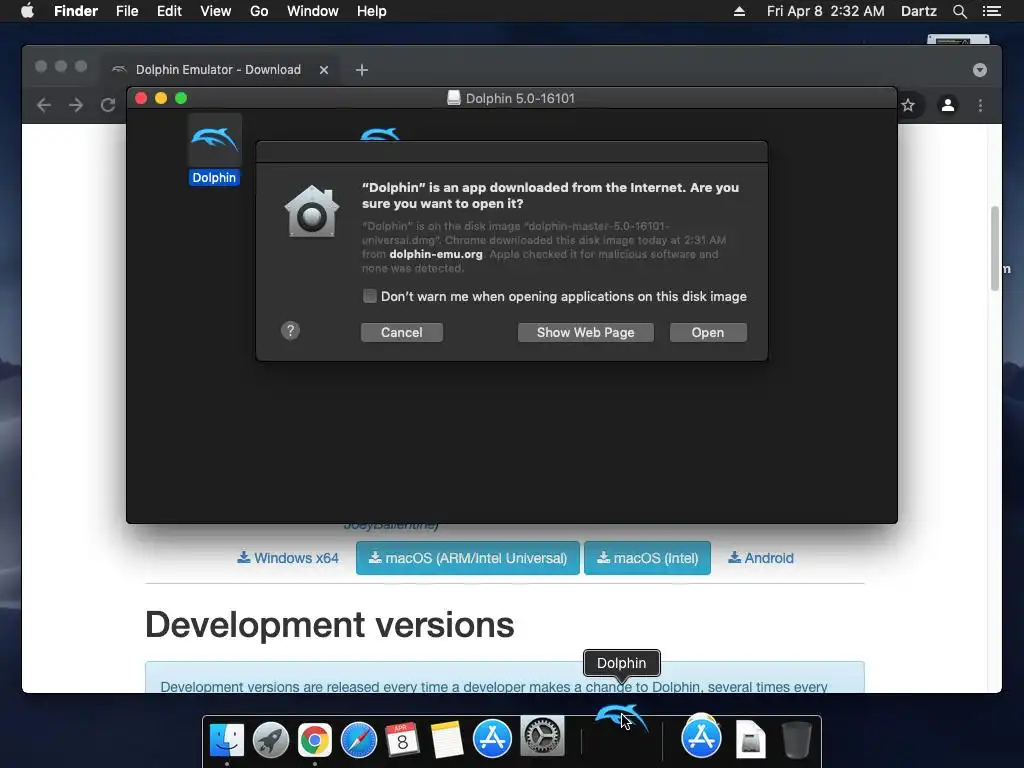Click the bouncing Dolphin icon in Dock

(x=621, y=718)
